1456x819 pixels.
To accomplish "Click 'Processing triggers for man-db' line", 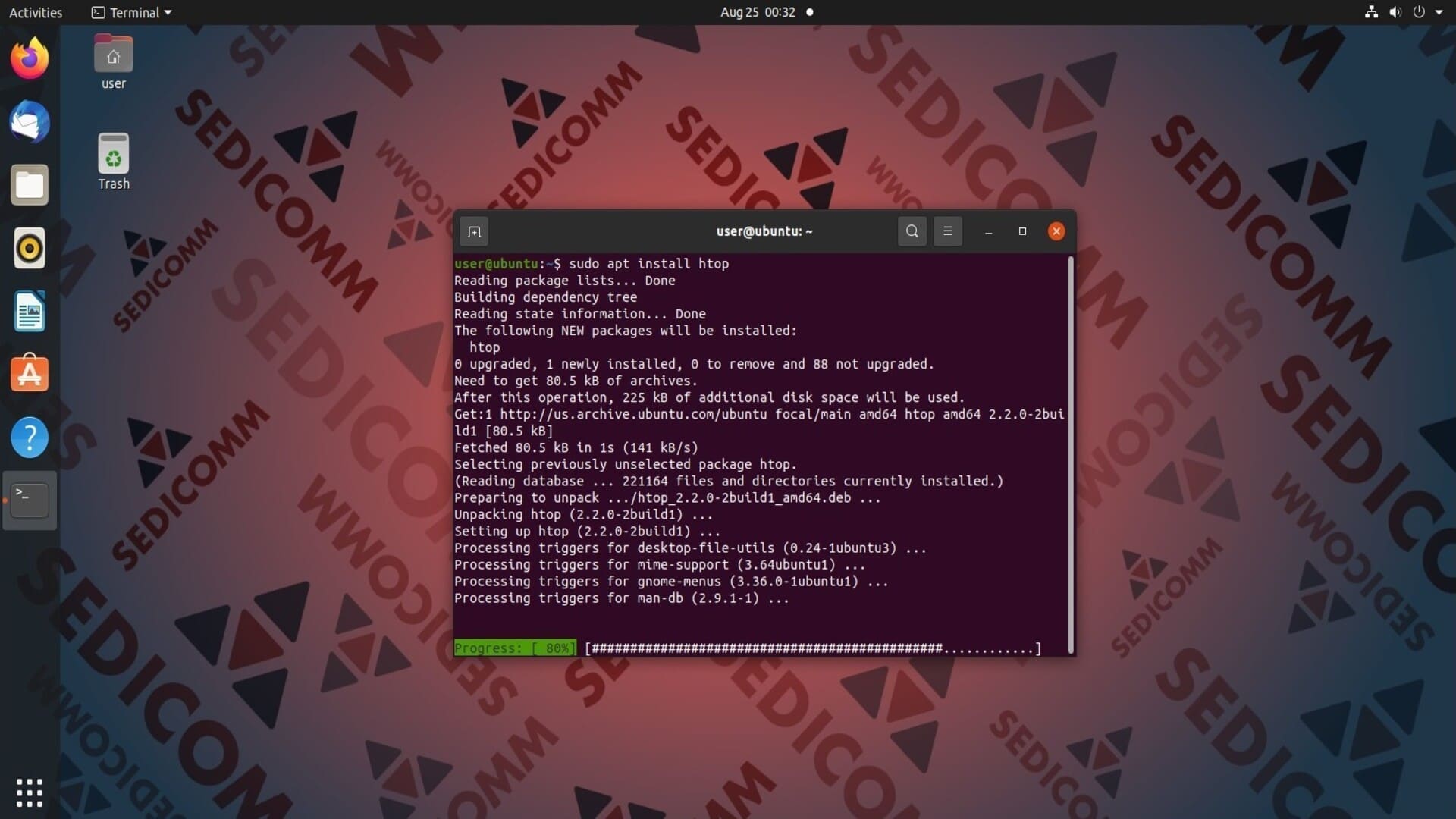I will pyautogui.click(x=621, y=598).
